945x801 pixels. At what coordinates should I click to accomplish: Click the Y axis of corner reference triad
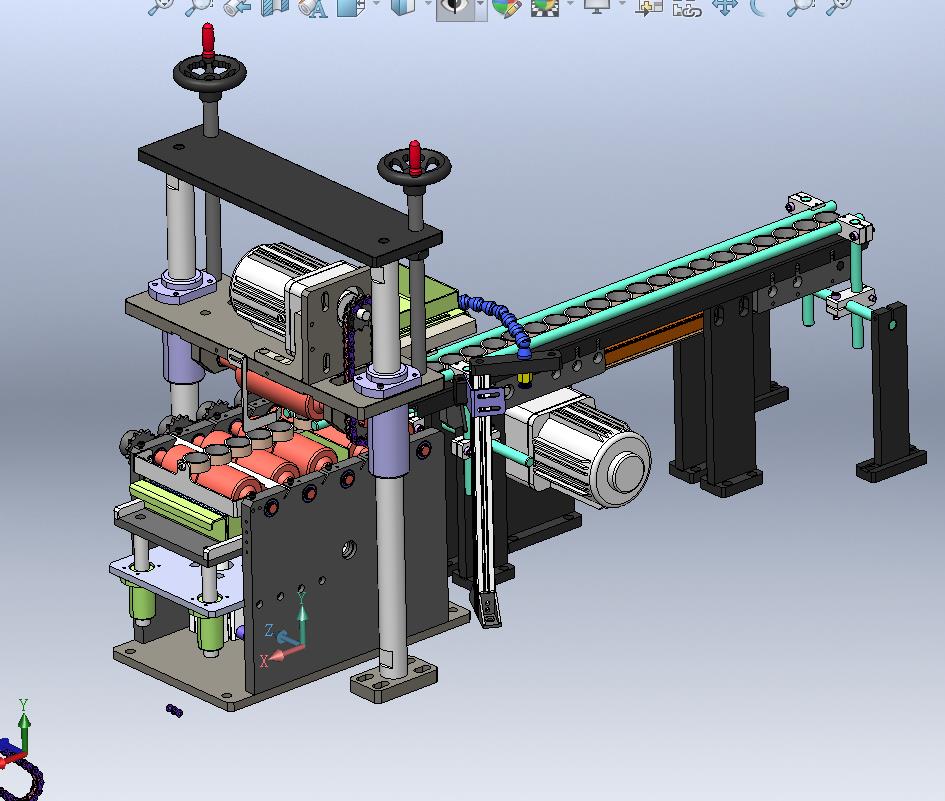(24, 726)
